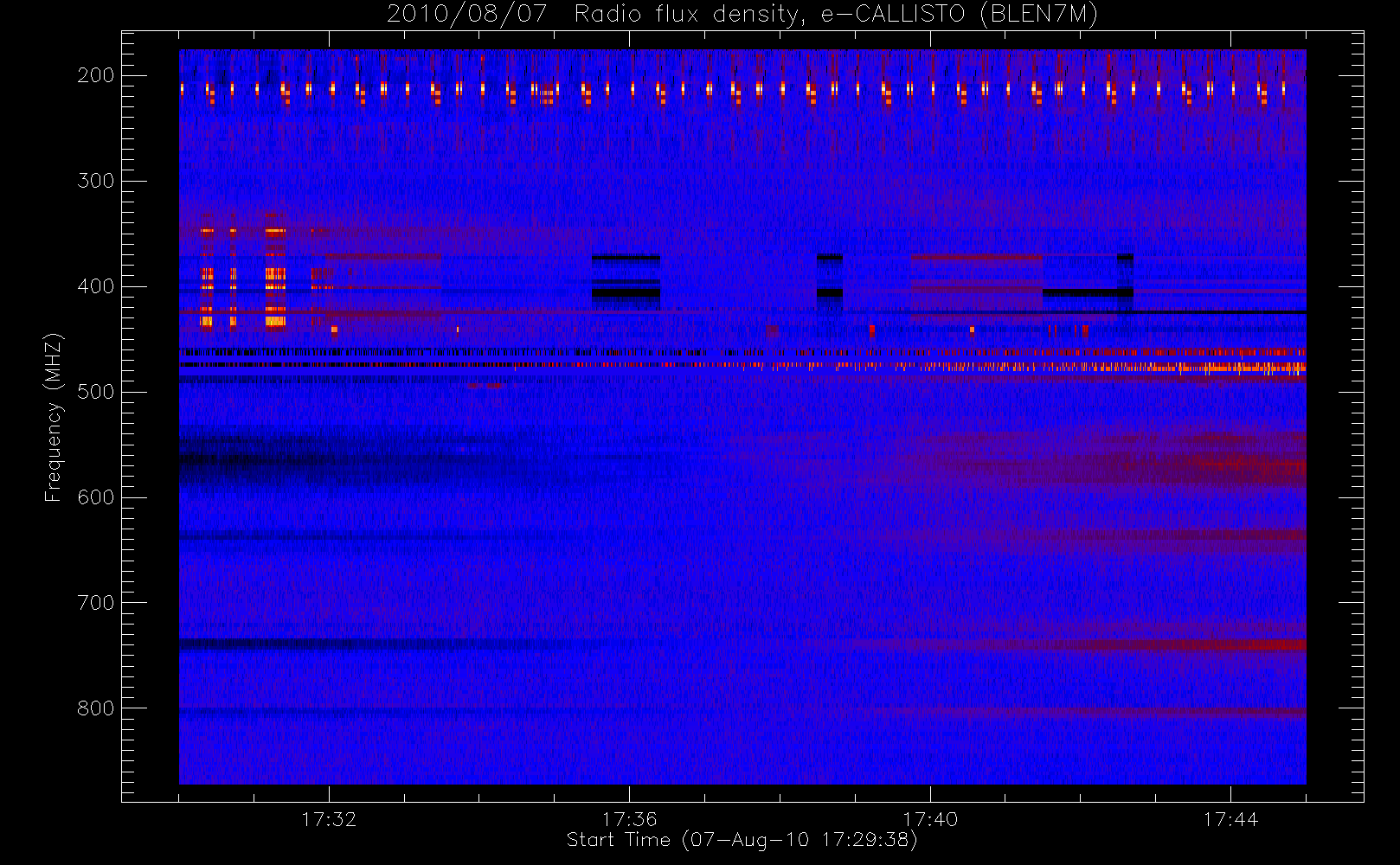Image resolution: width=1400 pixels, height=865 pixels.
Task: Click the 'Start Time (07-Aug-10 17:29:38)' label
Action: [x=742, y=840]
